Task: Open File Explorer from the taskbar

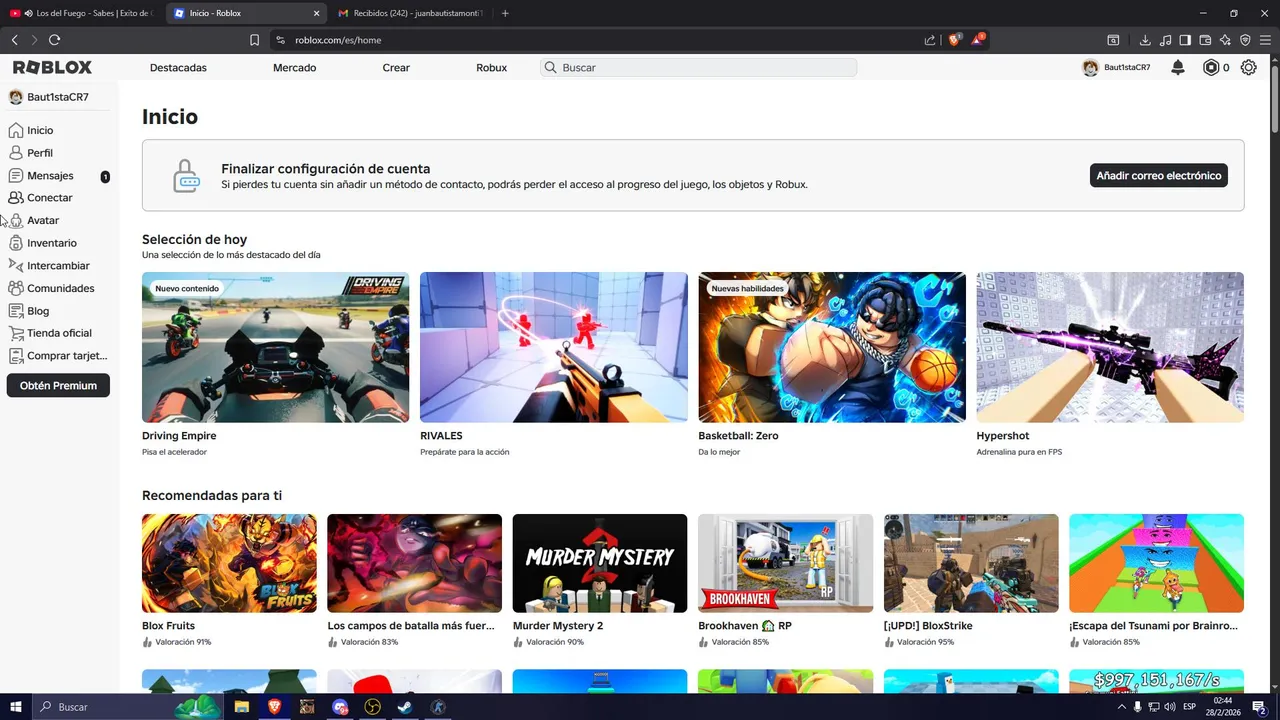Action: [x=242, y=707]
